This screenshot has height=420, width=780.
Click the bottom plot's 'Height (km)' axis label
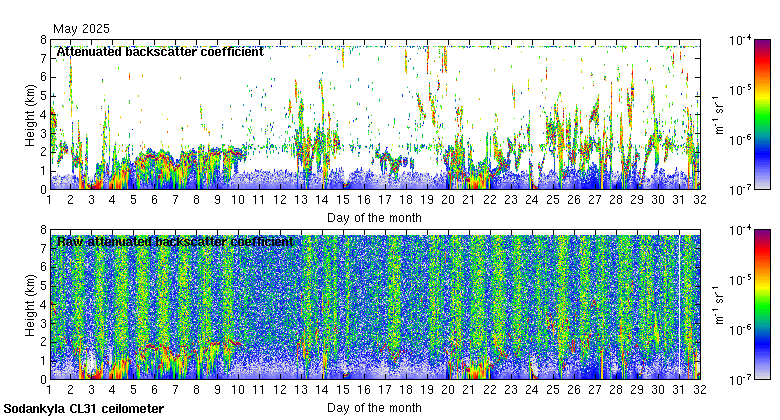tap(30, 305)
